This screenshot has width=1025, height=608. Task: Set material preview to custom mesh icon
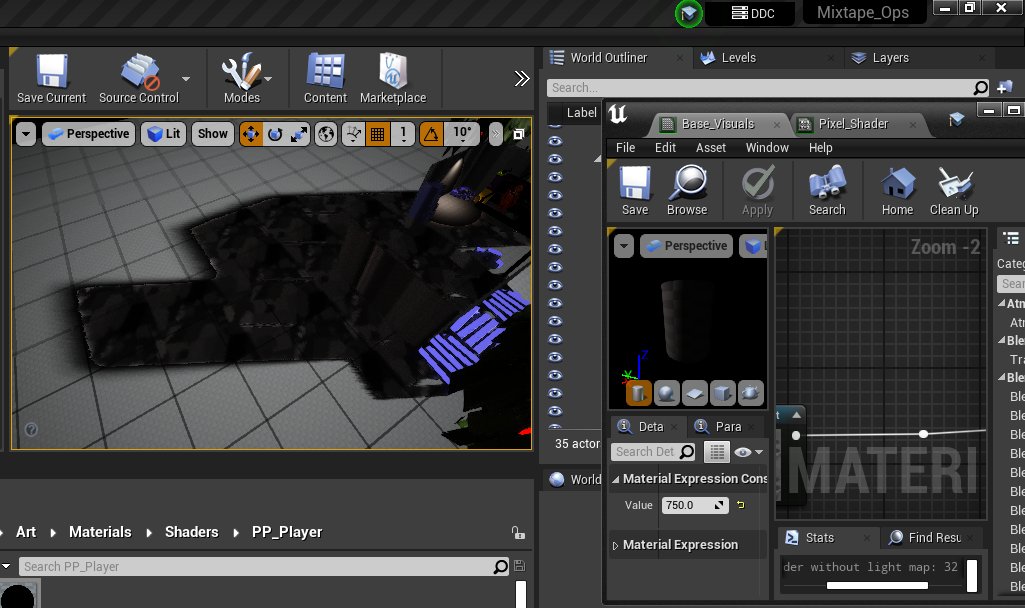pyautogui.click(x=750, y=394)
